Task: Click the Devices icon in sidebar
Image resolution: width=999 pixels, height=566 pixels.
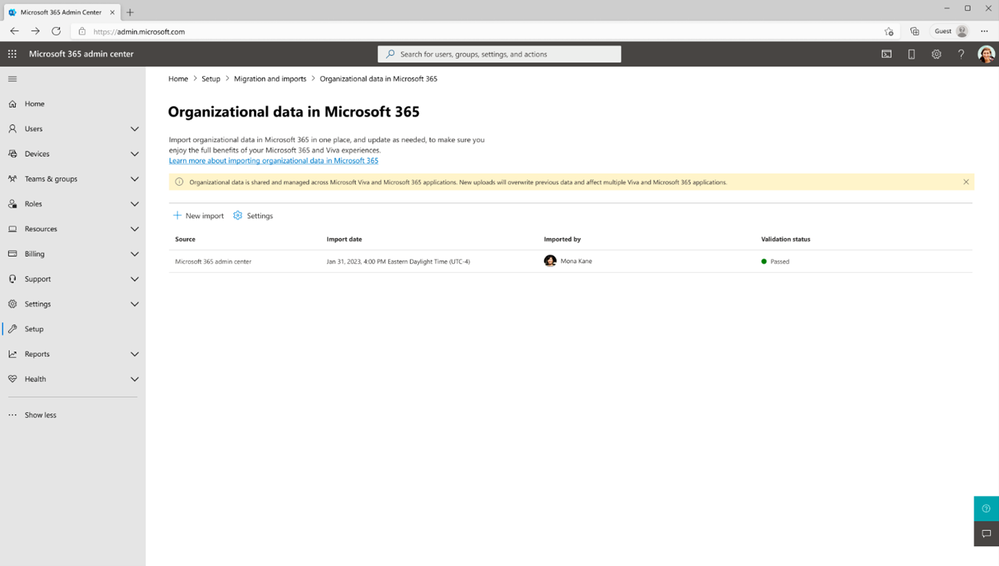Action: click(12, 154)
